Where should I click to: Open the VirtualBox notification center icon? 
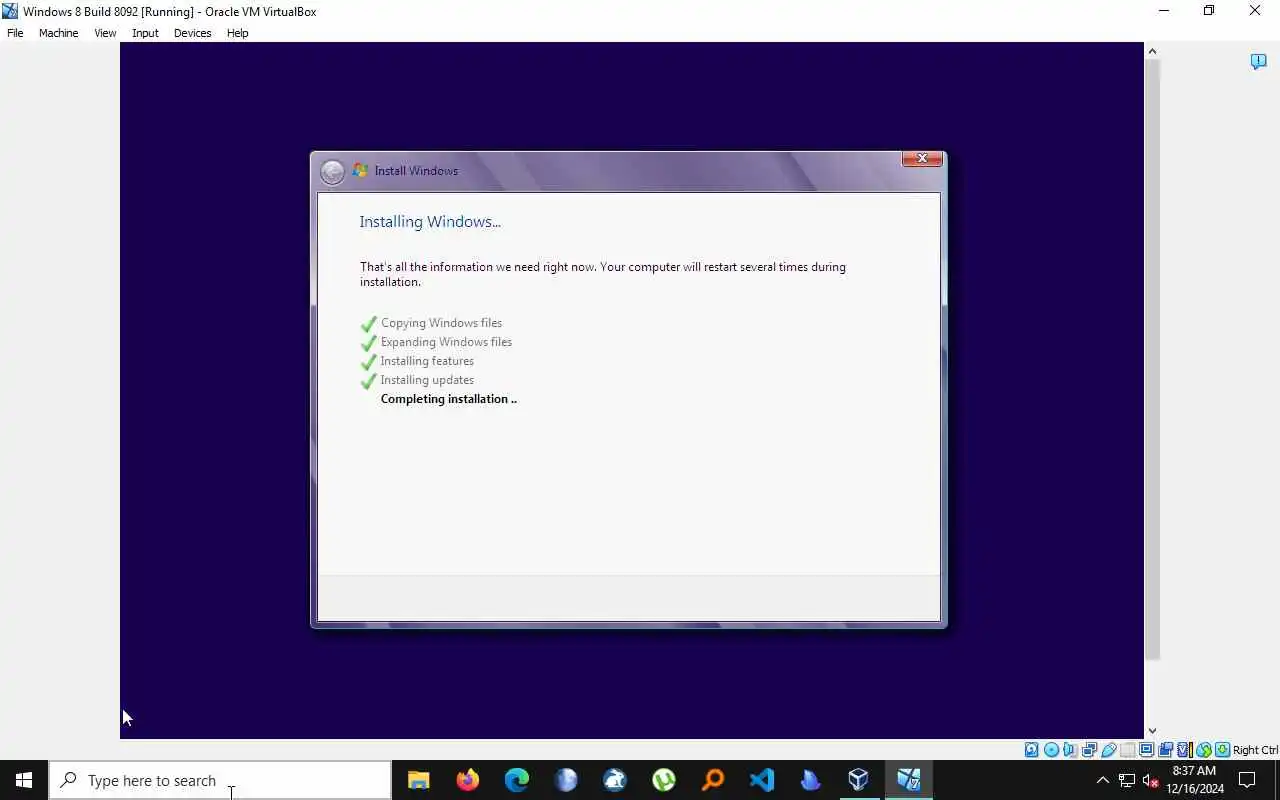(x=1258, y=62)
